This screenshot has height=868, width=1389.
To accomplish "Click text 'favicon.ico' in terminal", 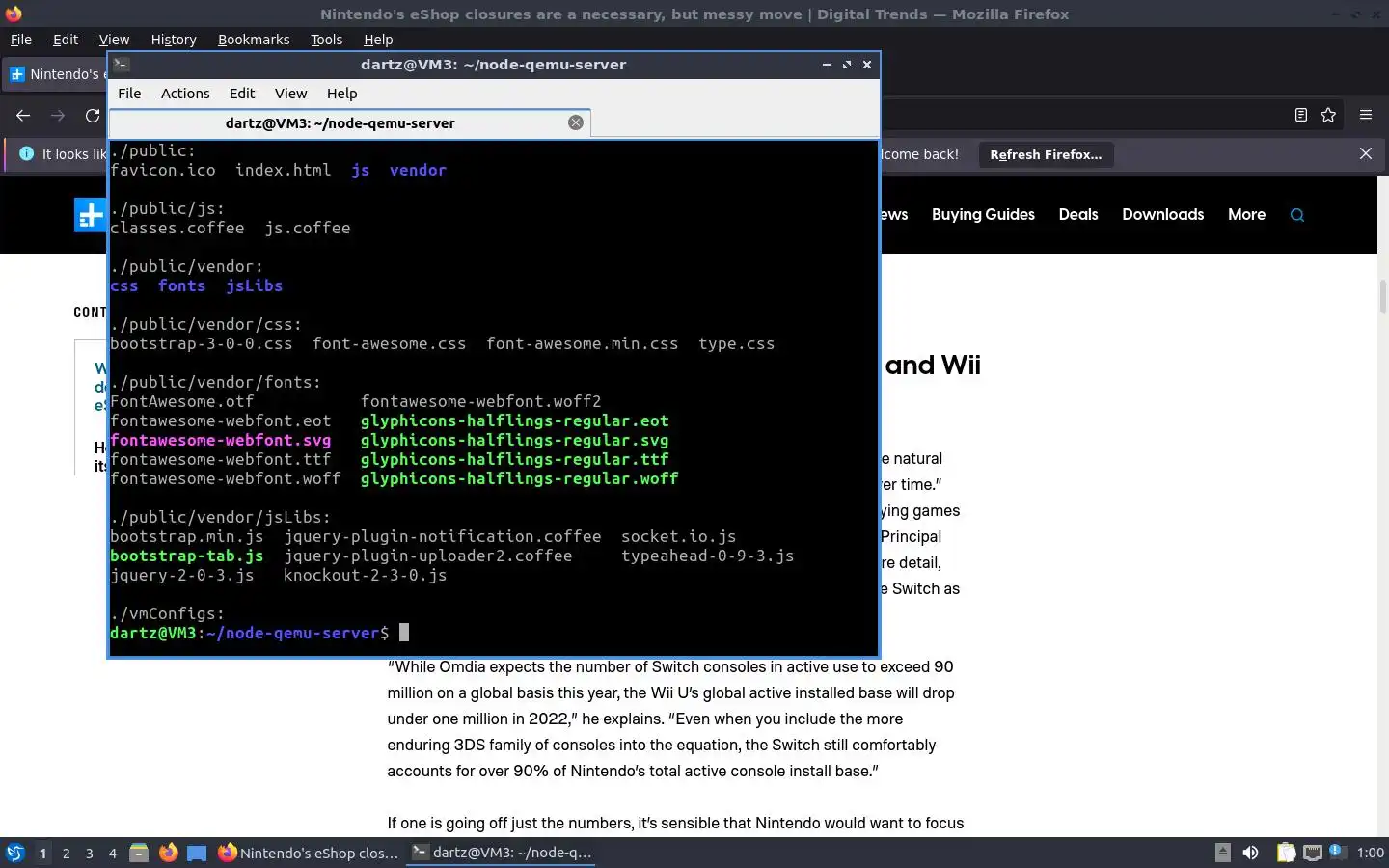I will [162, 170].
